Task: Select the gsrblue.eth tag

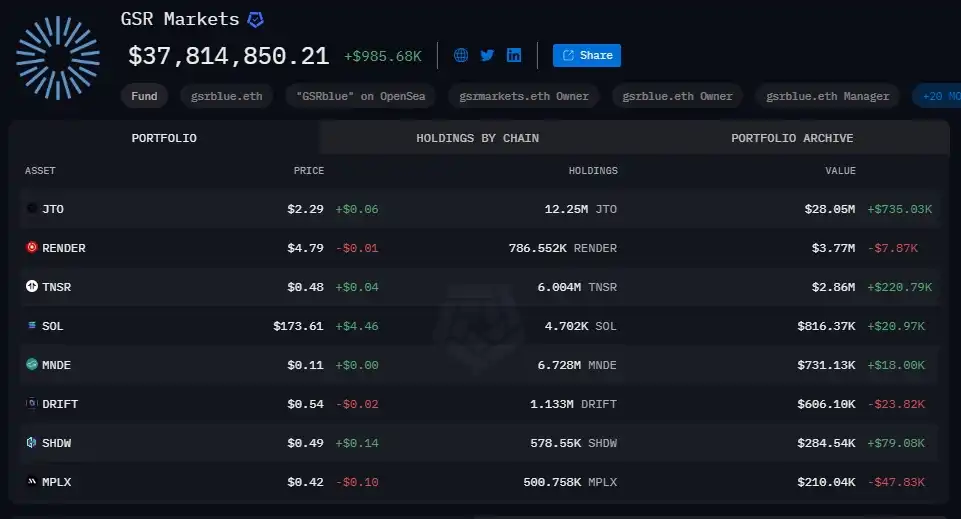Action: point(226,96)
